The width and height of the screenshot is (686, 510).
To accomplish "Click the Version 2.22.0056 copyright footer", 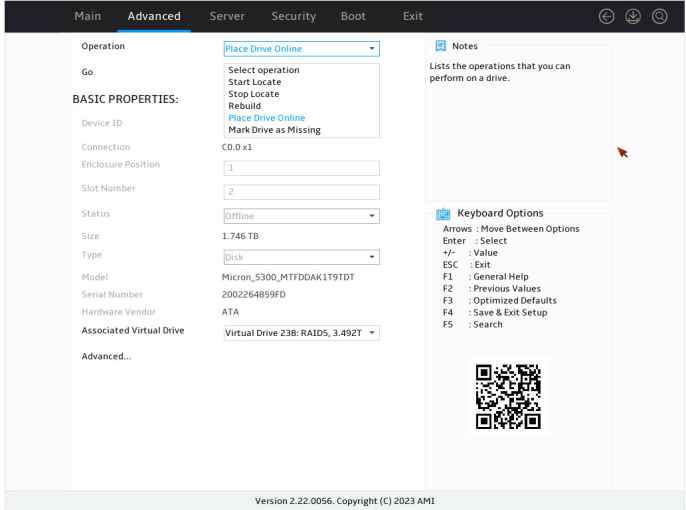I will click(345, 501).
